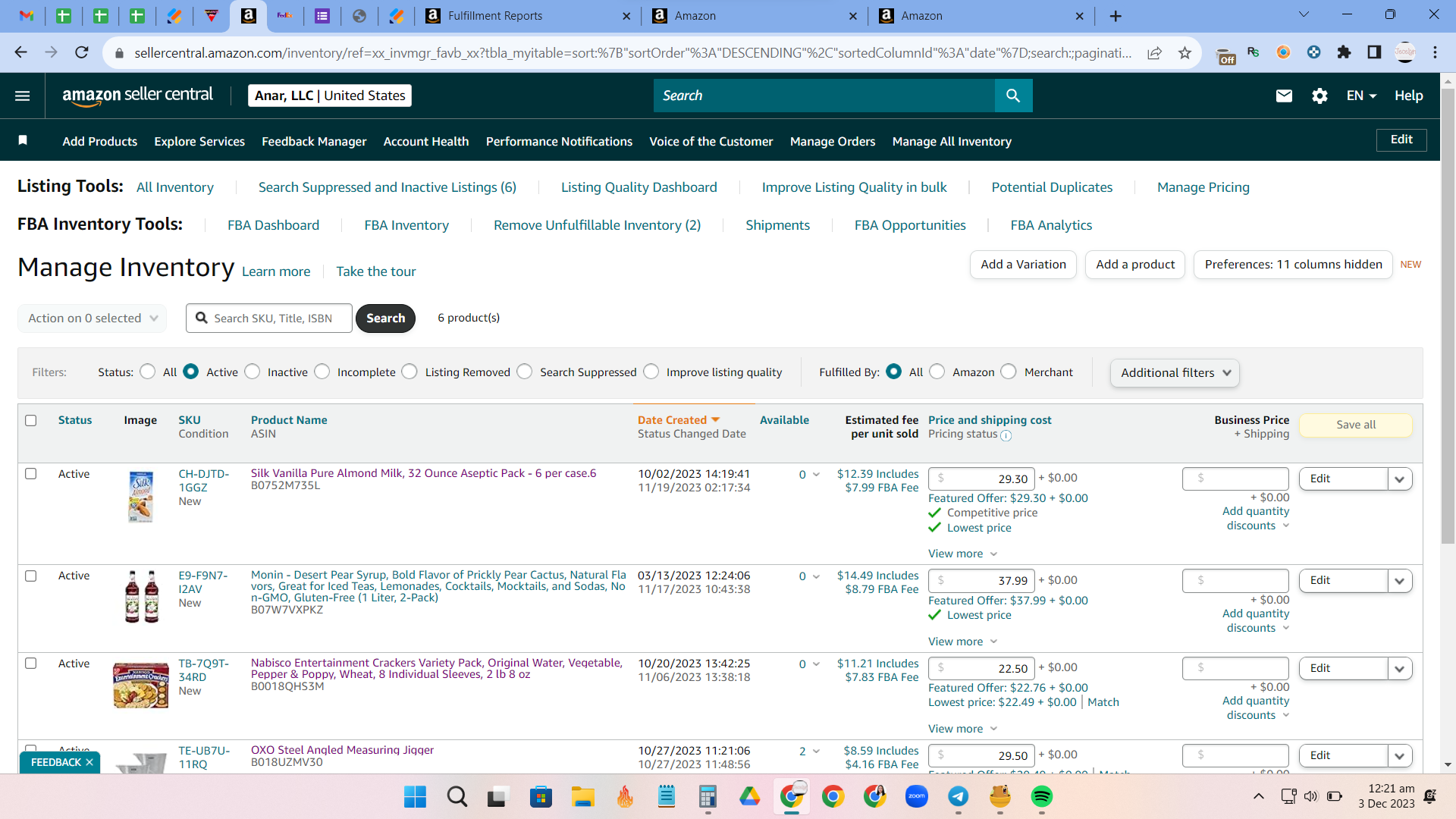Open Spotify from the taskbar
The image size is (1456, 819).
pos(1042,796)
